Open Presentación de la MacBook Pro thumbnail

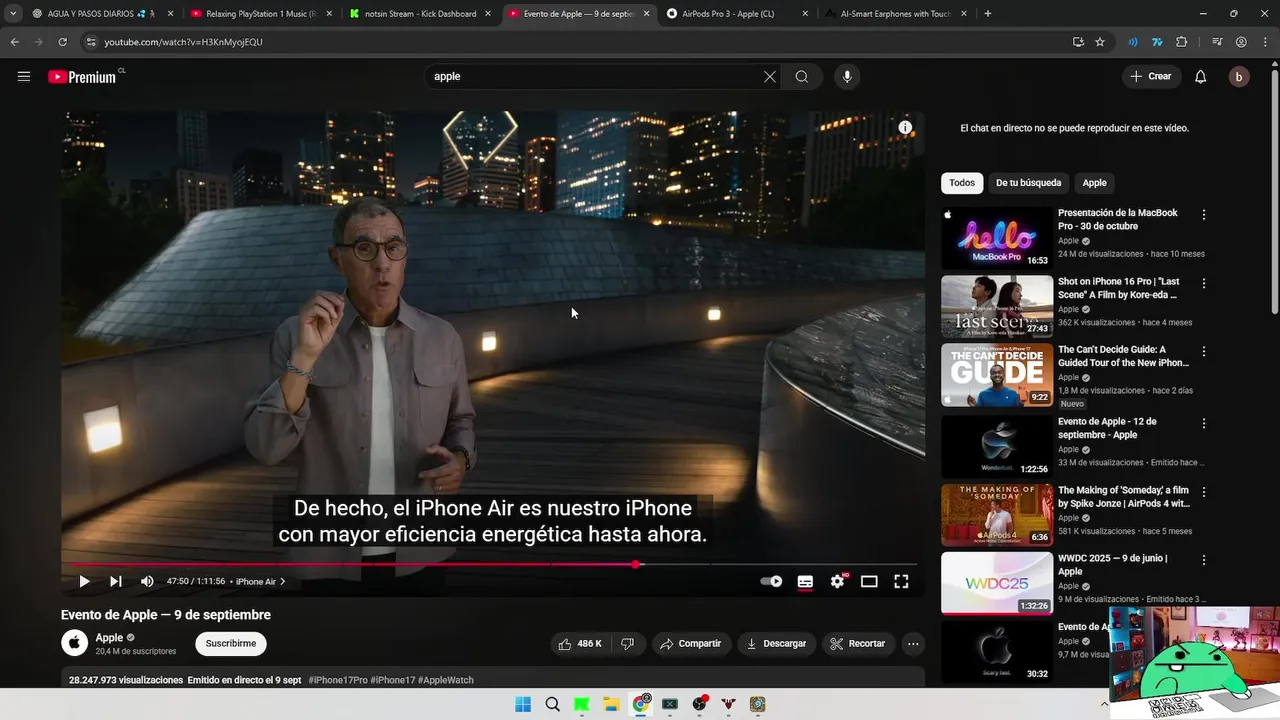pyautogui.click(x=997, y=238)
